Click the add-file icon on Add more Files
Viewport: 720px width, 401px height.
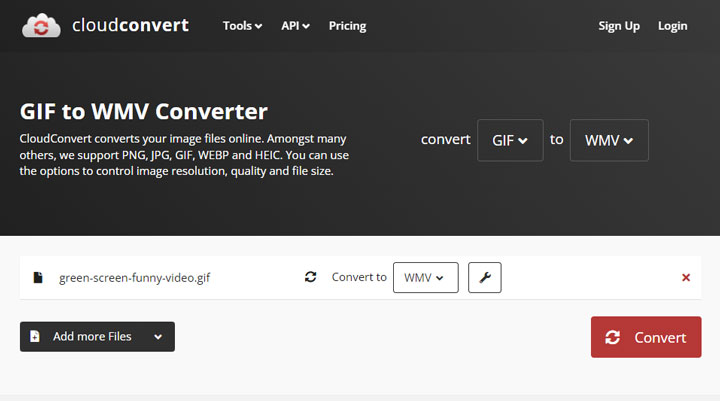pos(36,337)
